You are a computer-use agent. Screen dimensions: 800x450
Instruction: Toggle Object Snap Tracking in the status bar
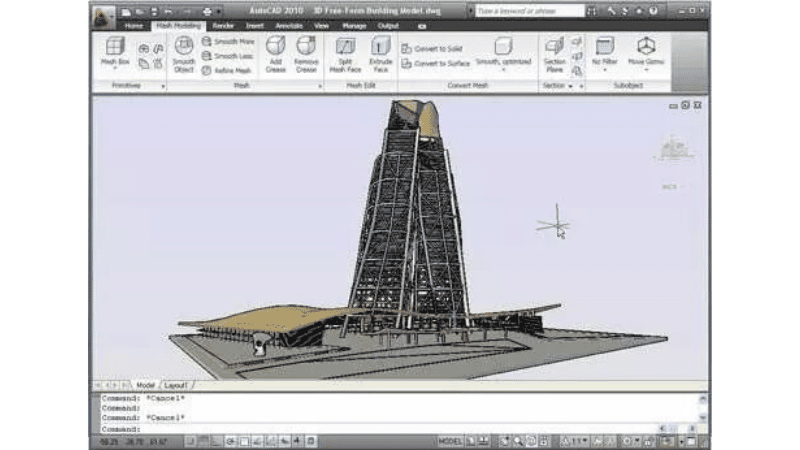(258, 441)
